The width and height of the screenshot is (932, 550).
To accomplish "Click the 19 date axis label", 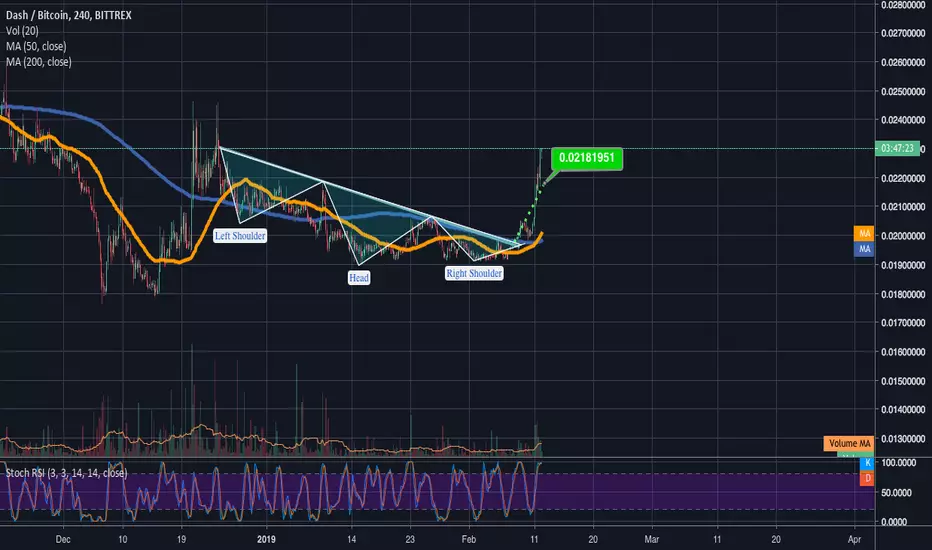I will tap(181, 539).
